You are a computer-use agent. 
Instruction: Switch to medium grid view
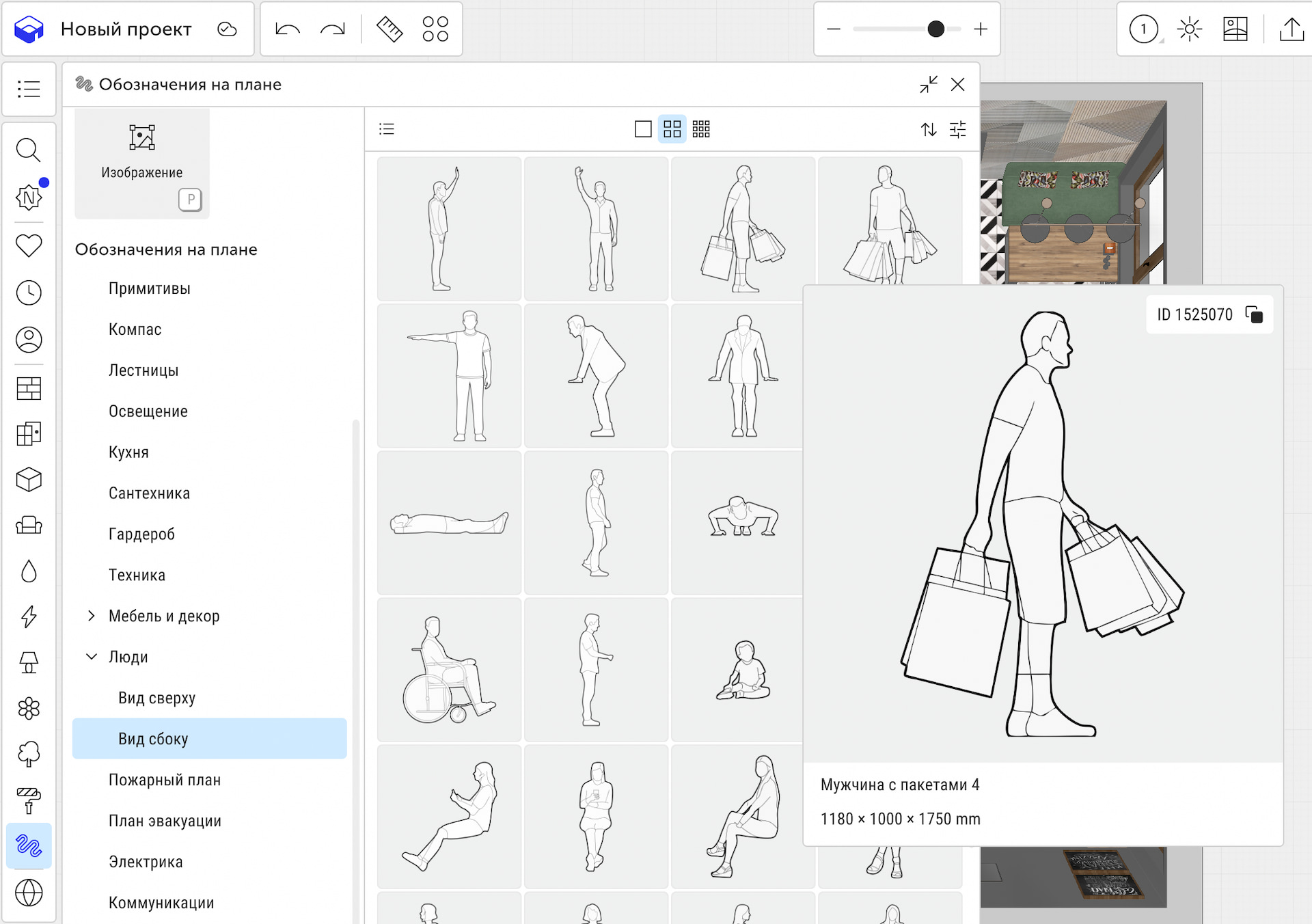[x=672, y=129]
